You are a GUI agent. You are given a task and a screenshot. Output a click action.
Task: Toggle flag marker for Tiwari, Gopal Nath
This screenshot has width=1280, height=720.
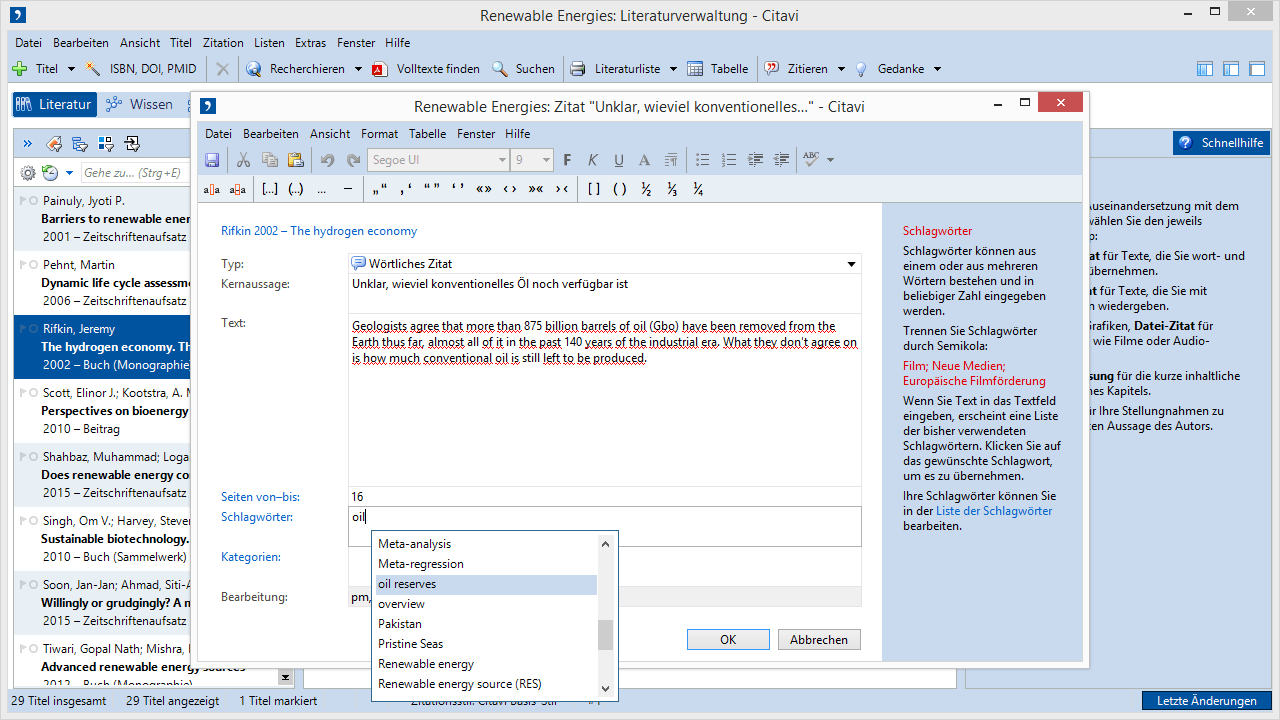[24, 649]
